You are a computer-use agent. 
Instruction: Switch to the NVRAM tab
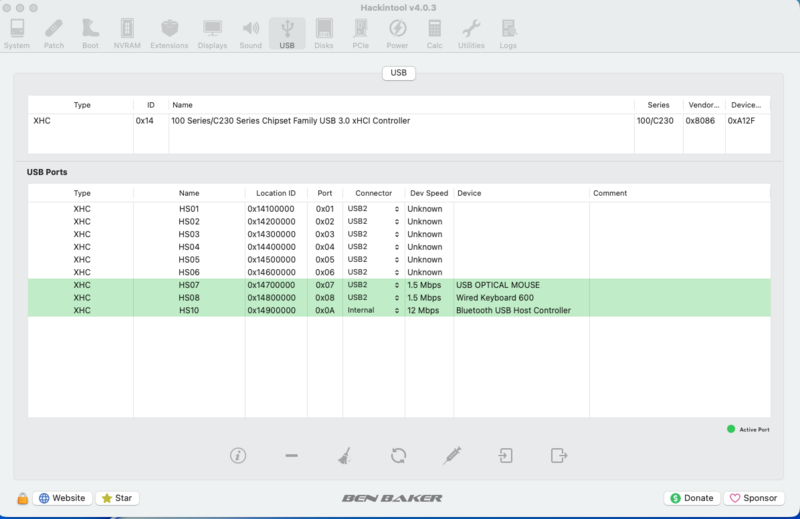(x=126, y=33)
